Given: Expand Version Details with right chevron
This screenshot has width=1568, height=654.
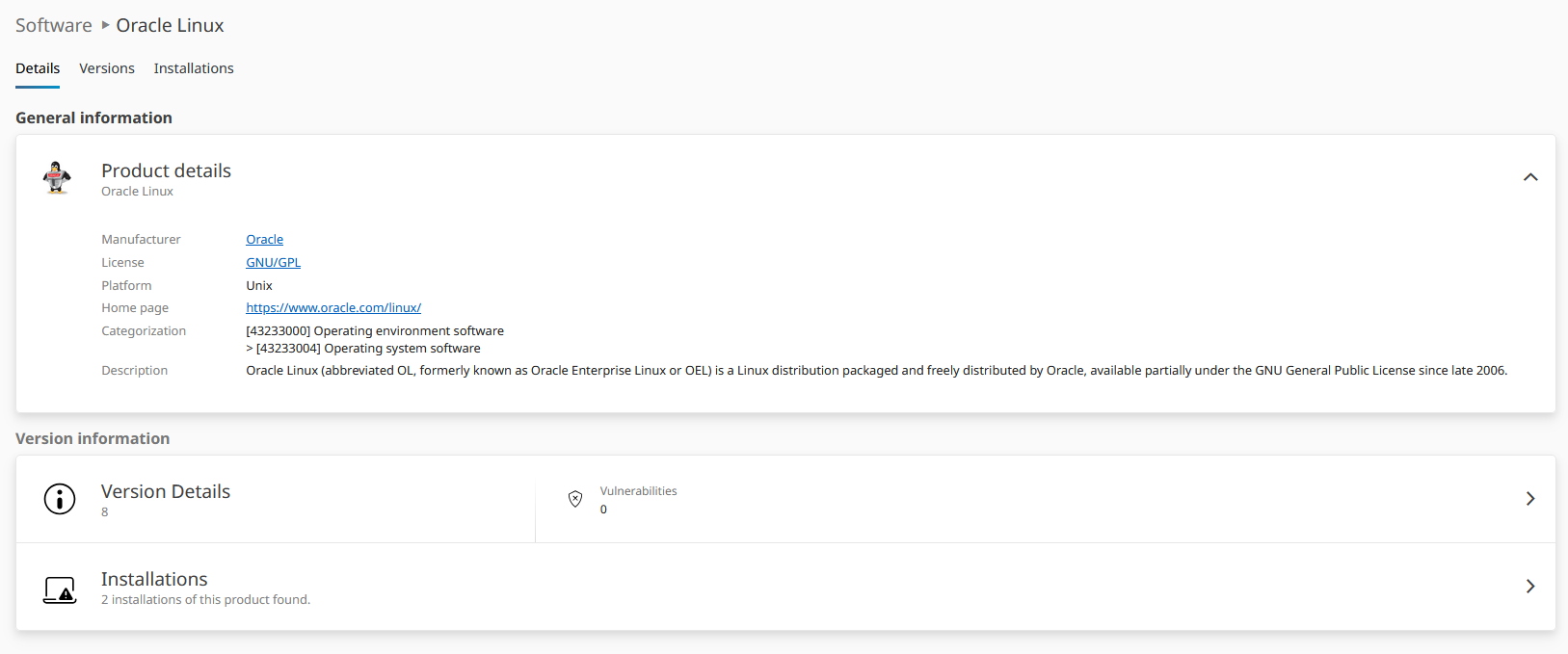Looking at the screenshot, I should point(1529,499).
